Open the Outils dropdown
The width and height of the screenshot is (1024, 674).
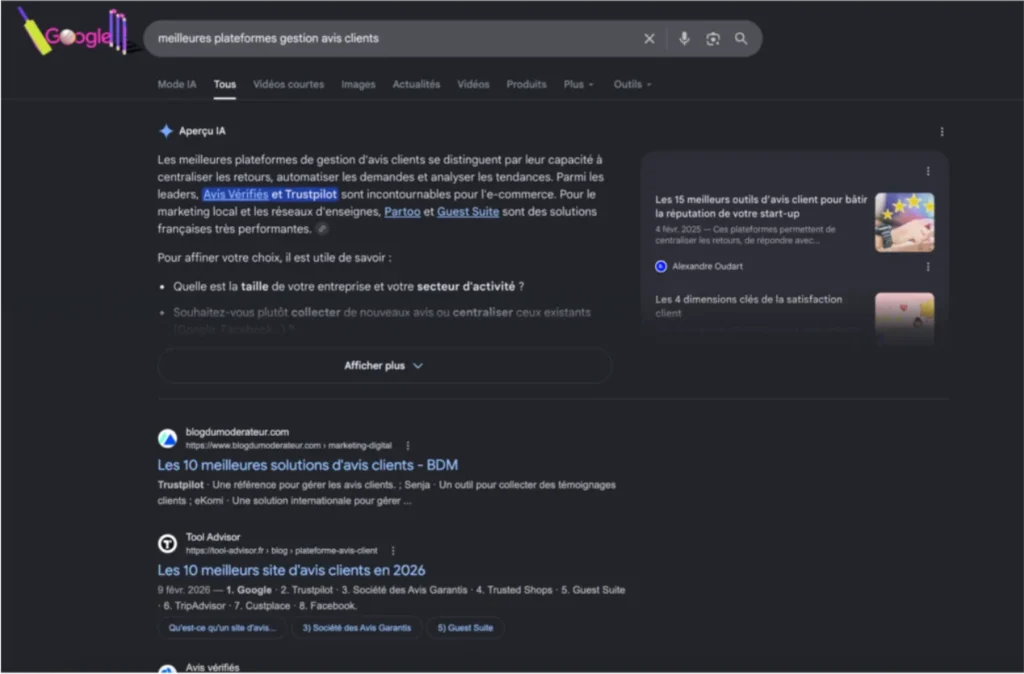tap(632, 84)
